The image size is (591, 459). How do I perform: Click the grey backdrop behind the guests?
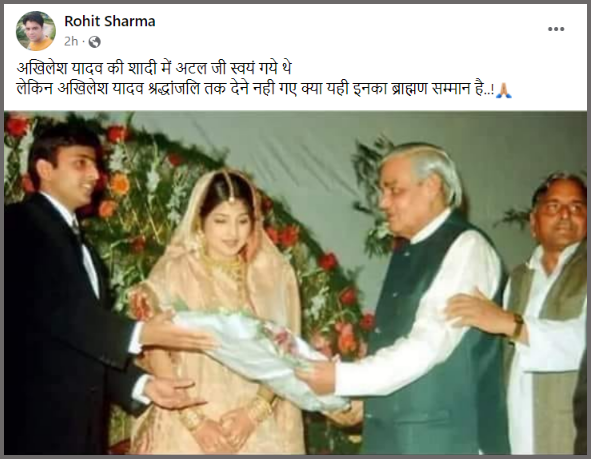click(x=302, y=147)
